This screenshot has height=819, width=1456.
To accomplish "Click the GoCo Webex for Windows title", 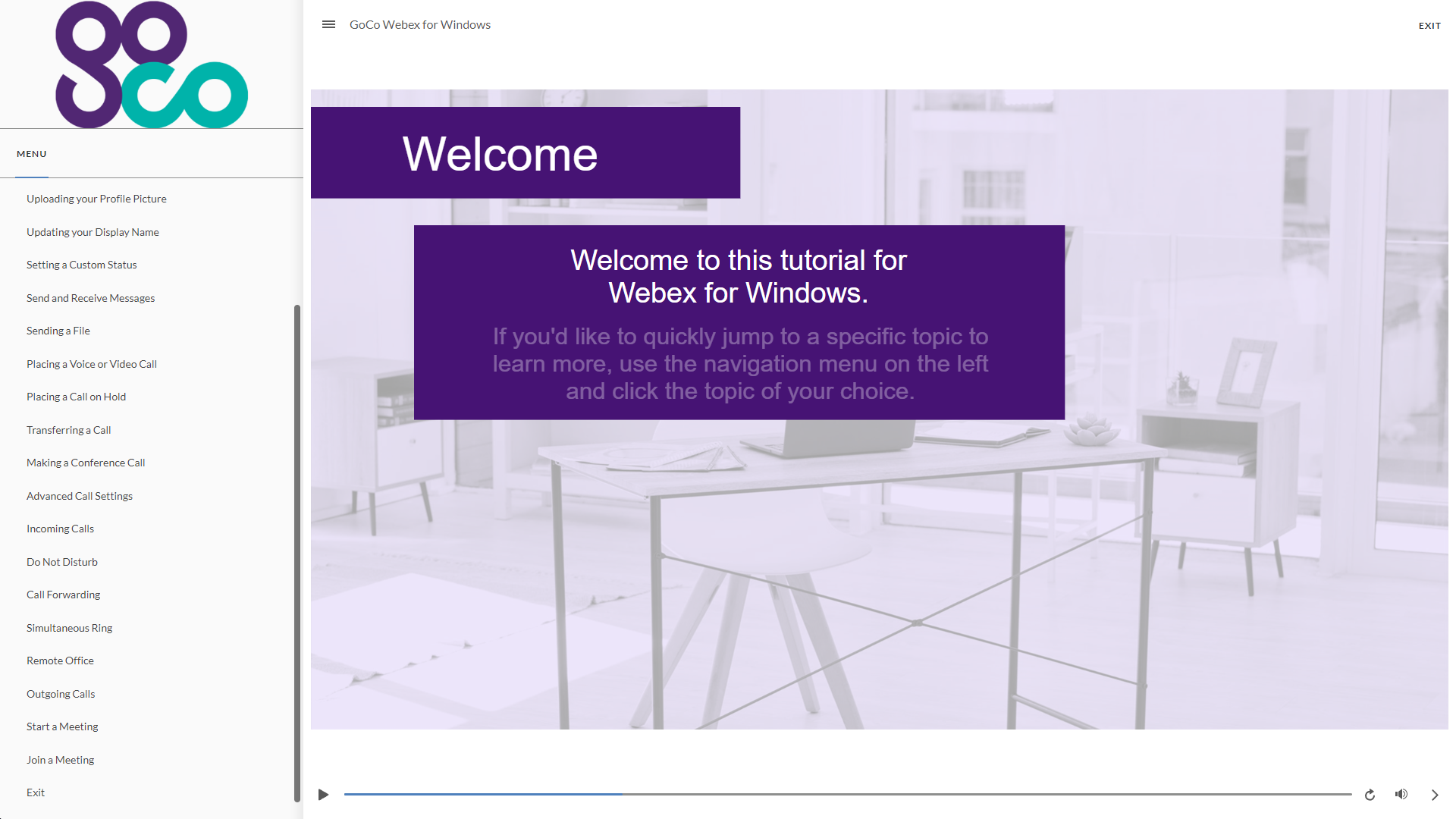I will [420, 25].
